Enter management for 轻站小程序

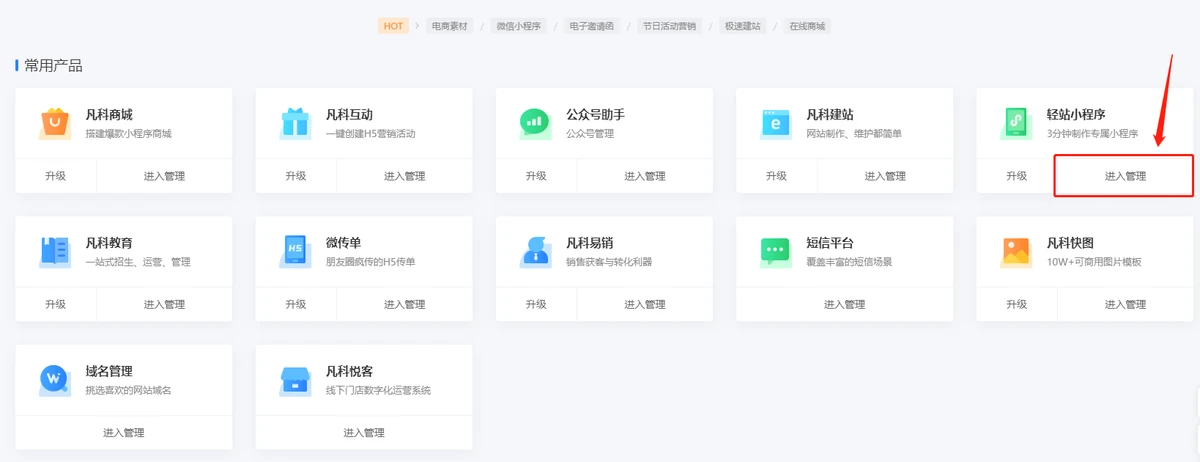tap(1124, 176)
